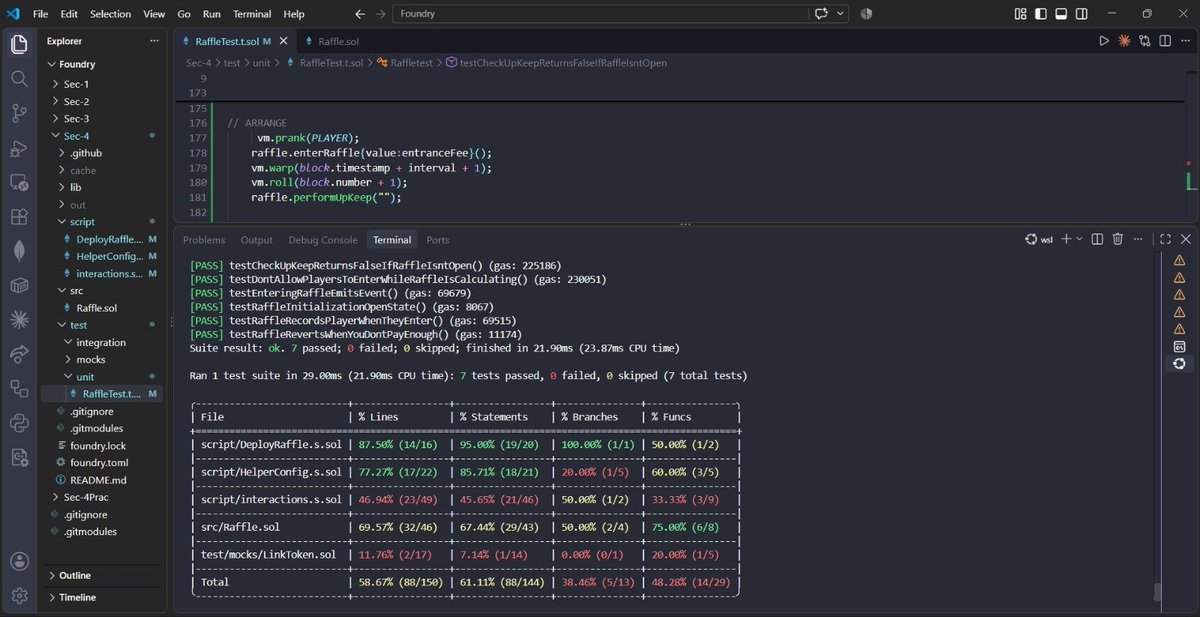The height and width of the screenshot is (617, 1200).
Task: Collapse the script folder
Action: click(x=81, y=221)
